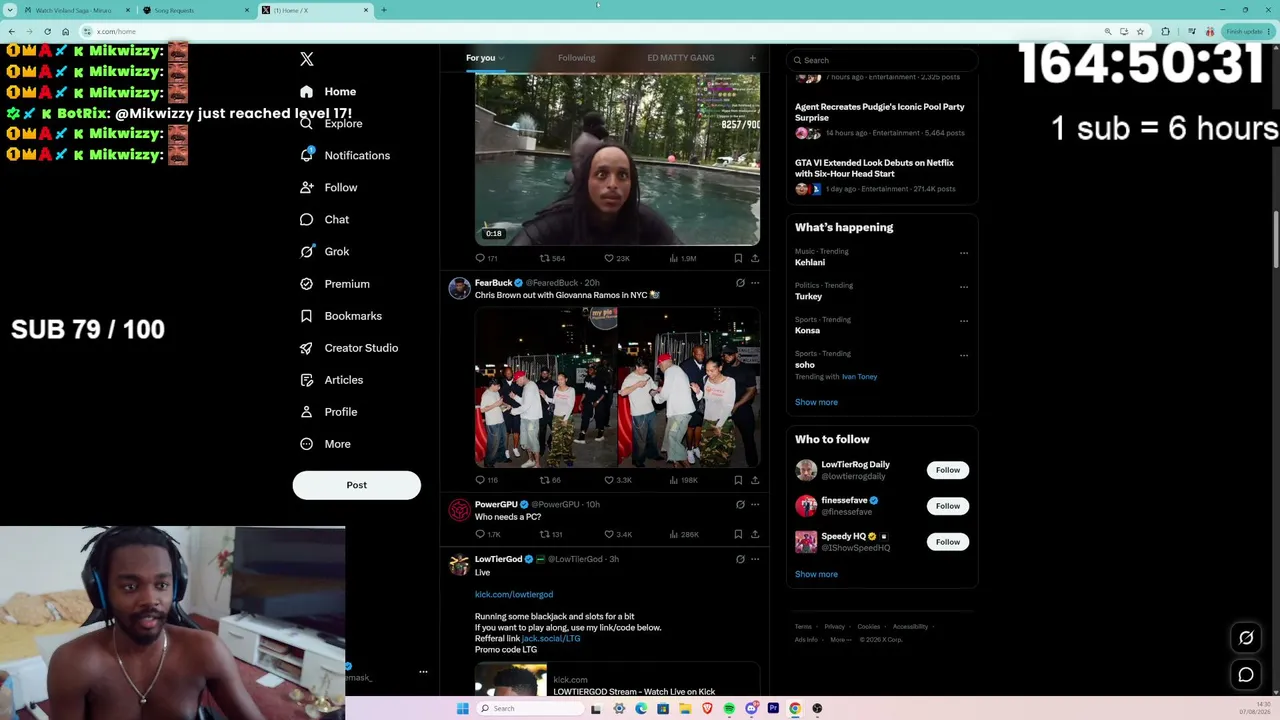The image size is (1280, 720).
Task: Open Chat from the sidebar
Action: [324, 219]
